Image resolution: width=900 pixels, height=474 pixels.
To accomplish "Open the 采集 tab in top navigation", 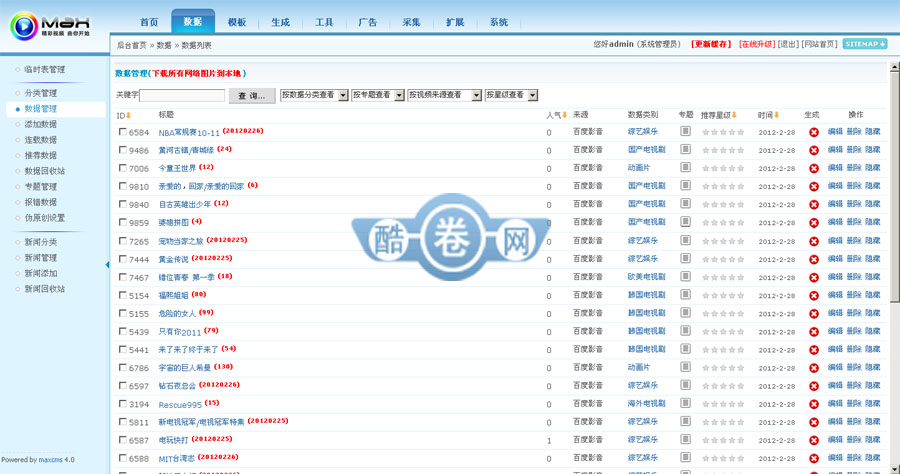I will pos(411,21).
